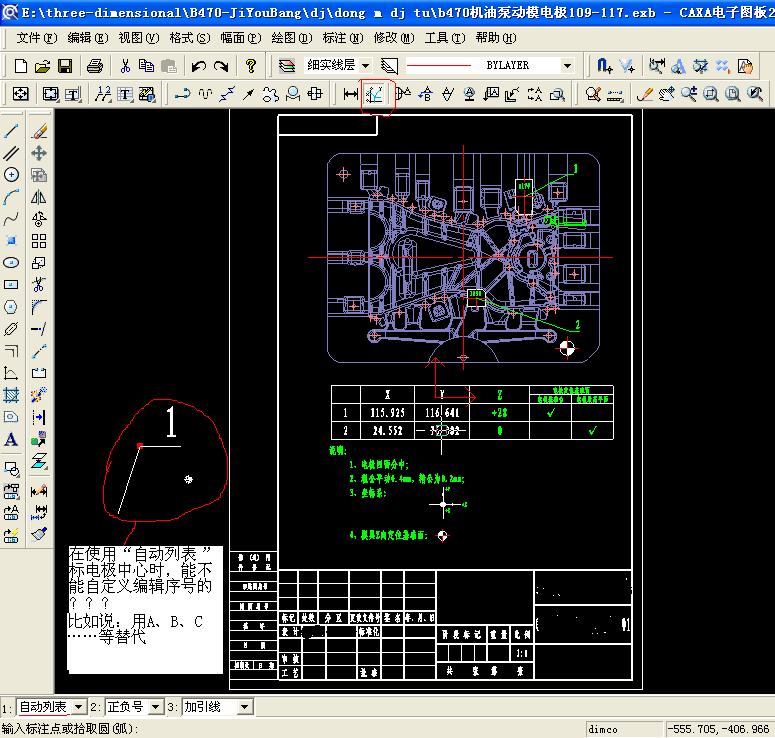The height and width of the screenshot is (738, 775).
Task: Open an existing file with folder icon
Action: [x=43, y=66]
